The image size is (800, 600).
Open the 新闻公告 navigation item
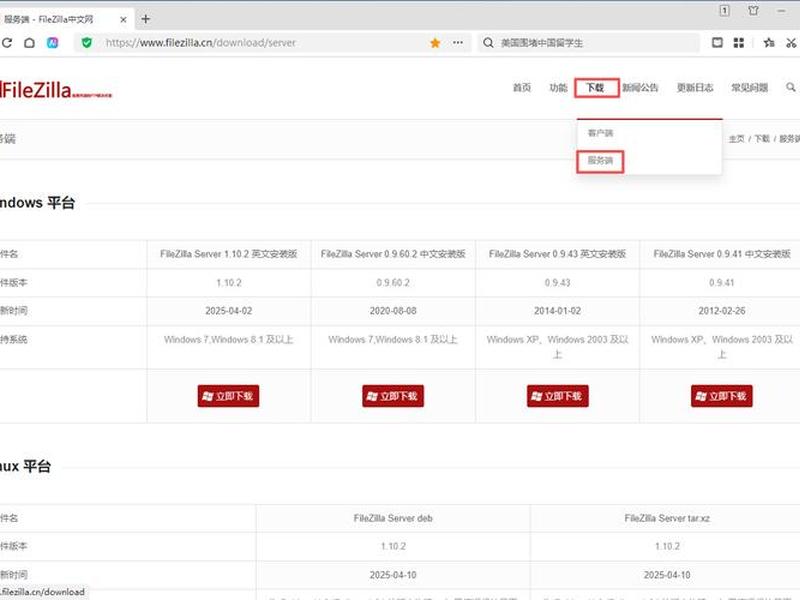[x=640, y=88]
